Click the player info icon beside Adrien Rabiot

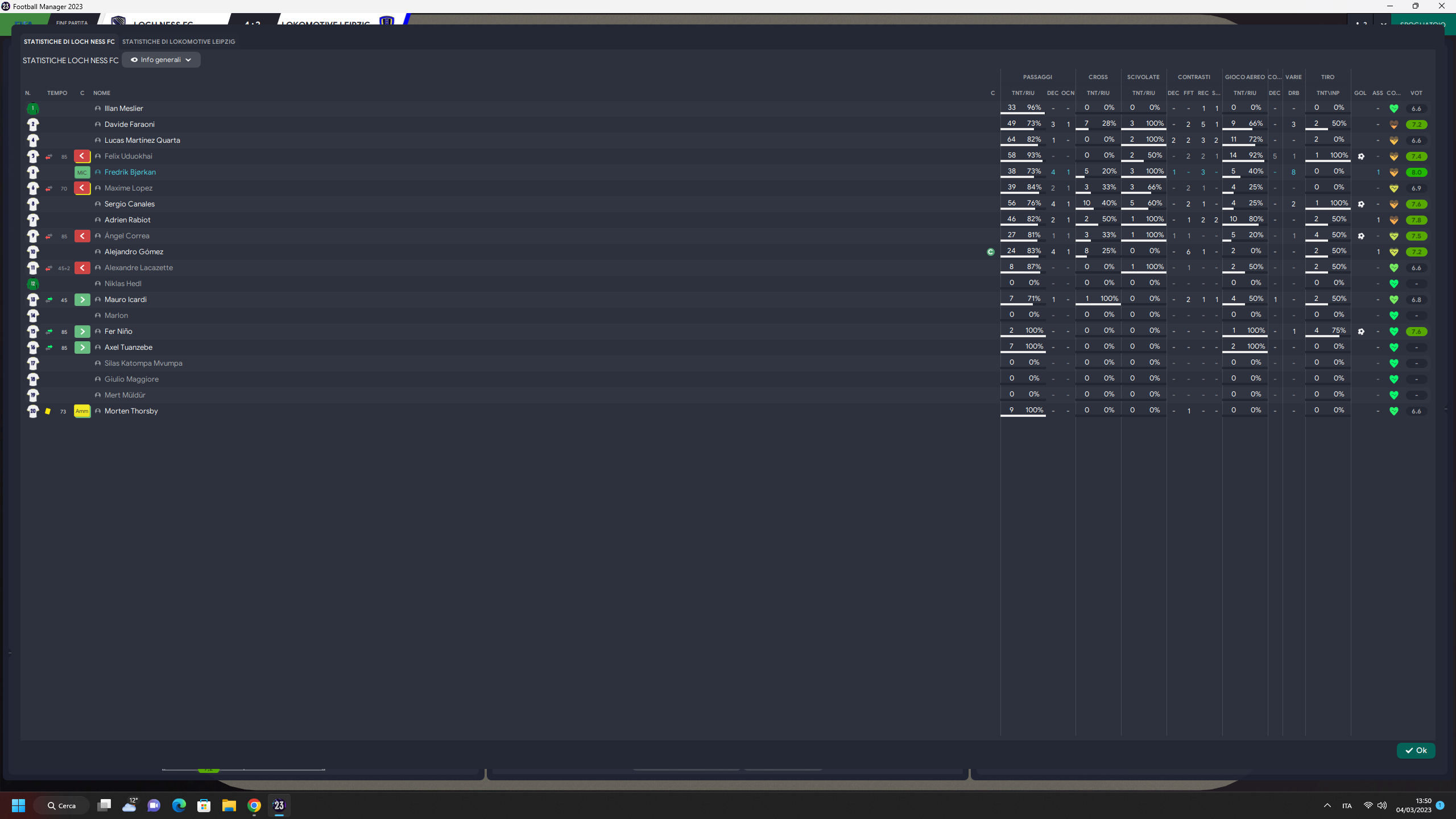coord(98,220)
